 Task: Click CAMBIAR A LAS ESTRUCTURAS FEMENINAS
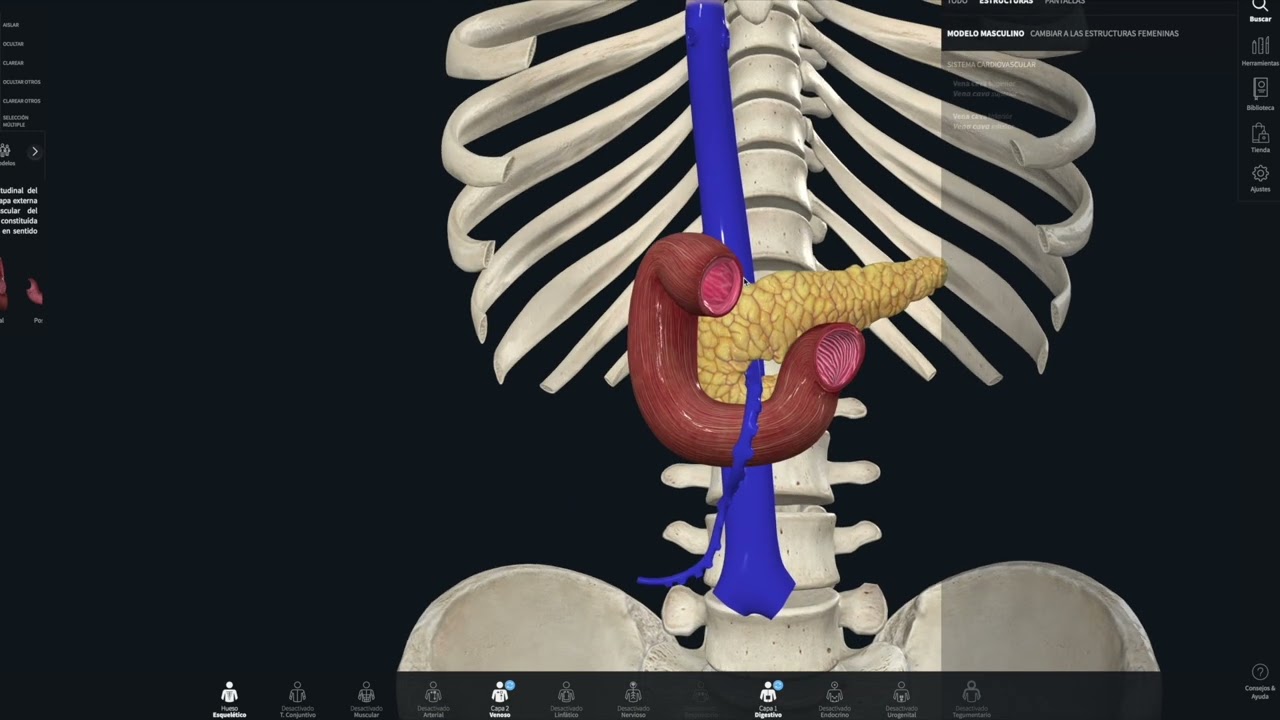(x=1104, y=34)
